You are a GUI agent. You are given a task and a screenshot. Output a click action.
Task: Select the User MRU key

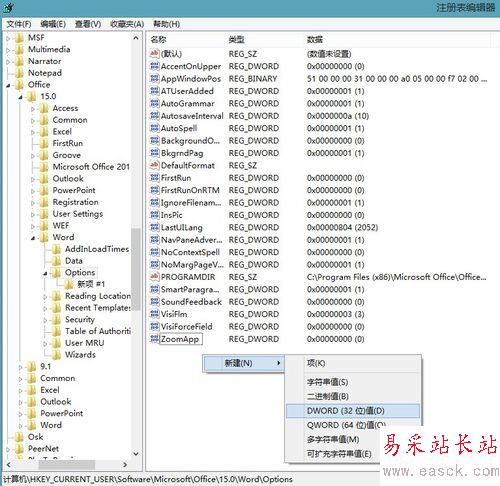click(85, 343)
